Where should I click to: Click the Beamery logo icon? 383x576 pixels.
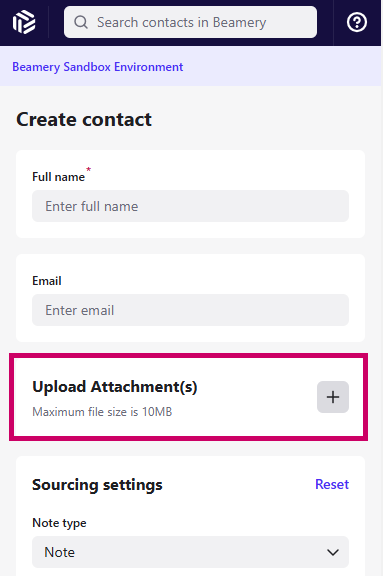24,22
